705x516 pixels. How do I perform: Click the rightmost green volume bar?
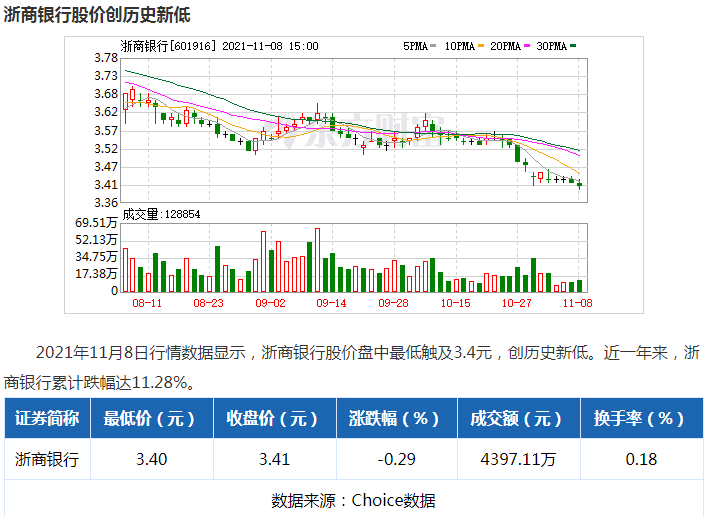[x=580, y=286]
